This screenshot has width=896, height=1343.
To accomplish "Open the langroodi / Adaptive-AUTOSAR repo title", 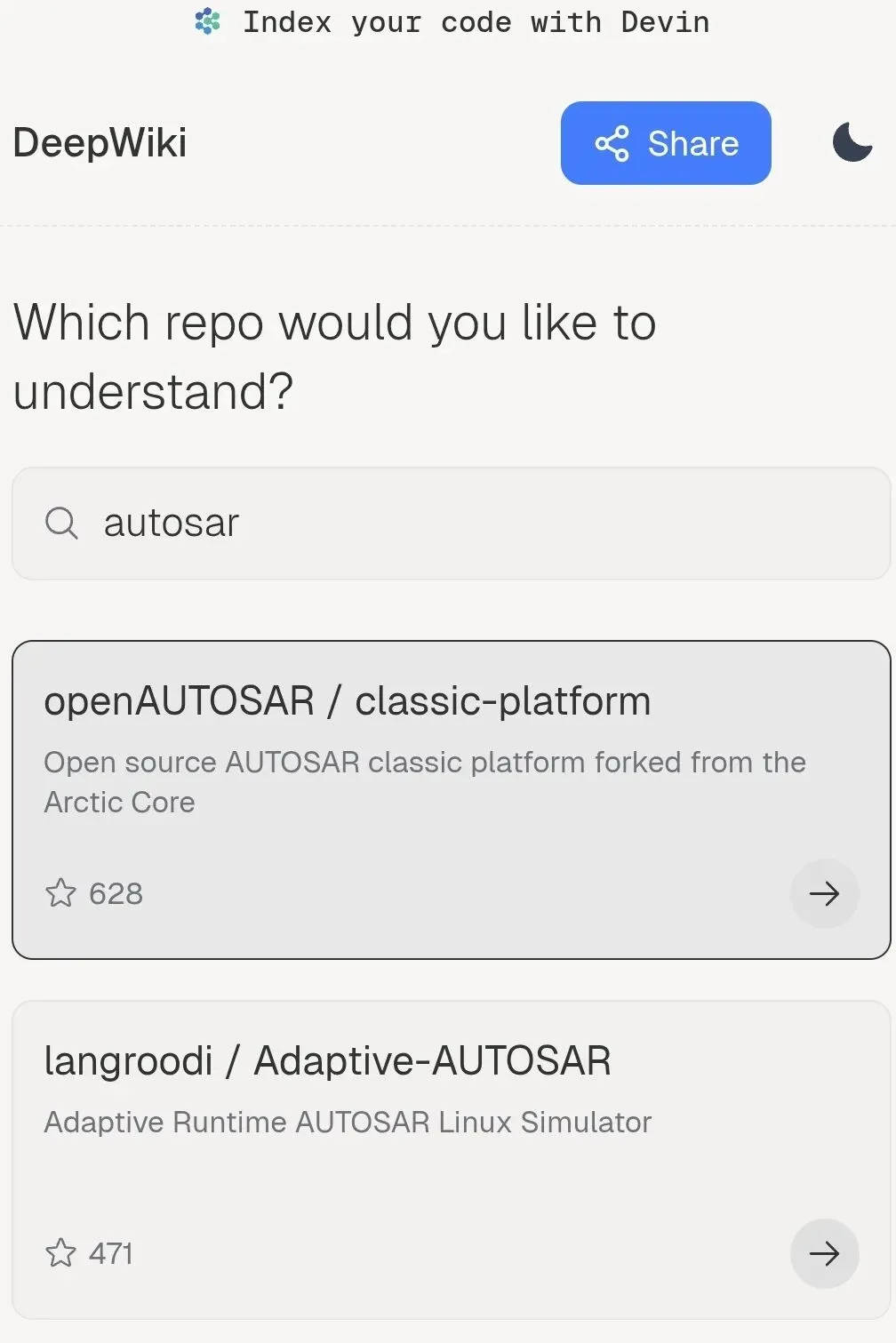I will point(327,1060).
